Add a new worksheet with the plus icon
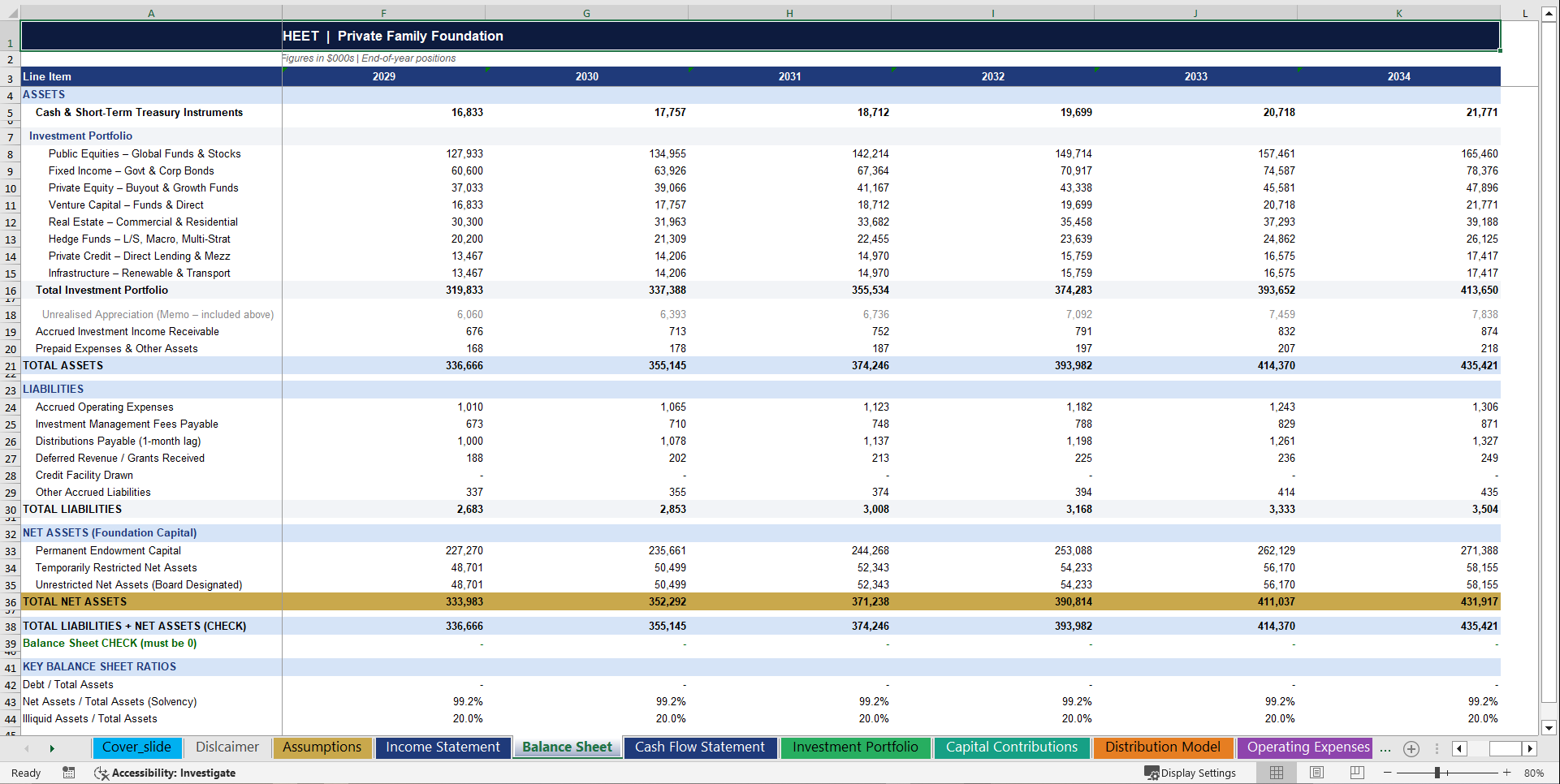 pos(1411,748)
